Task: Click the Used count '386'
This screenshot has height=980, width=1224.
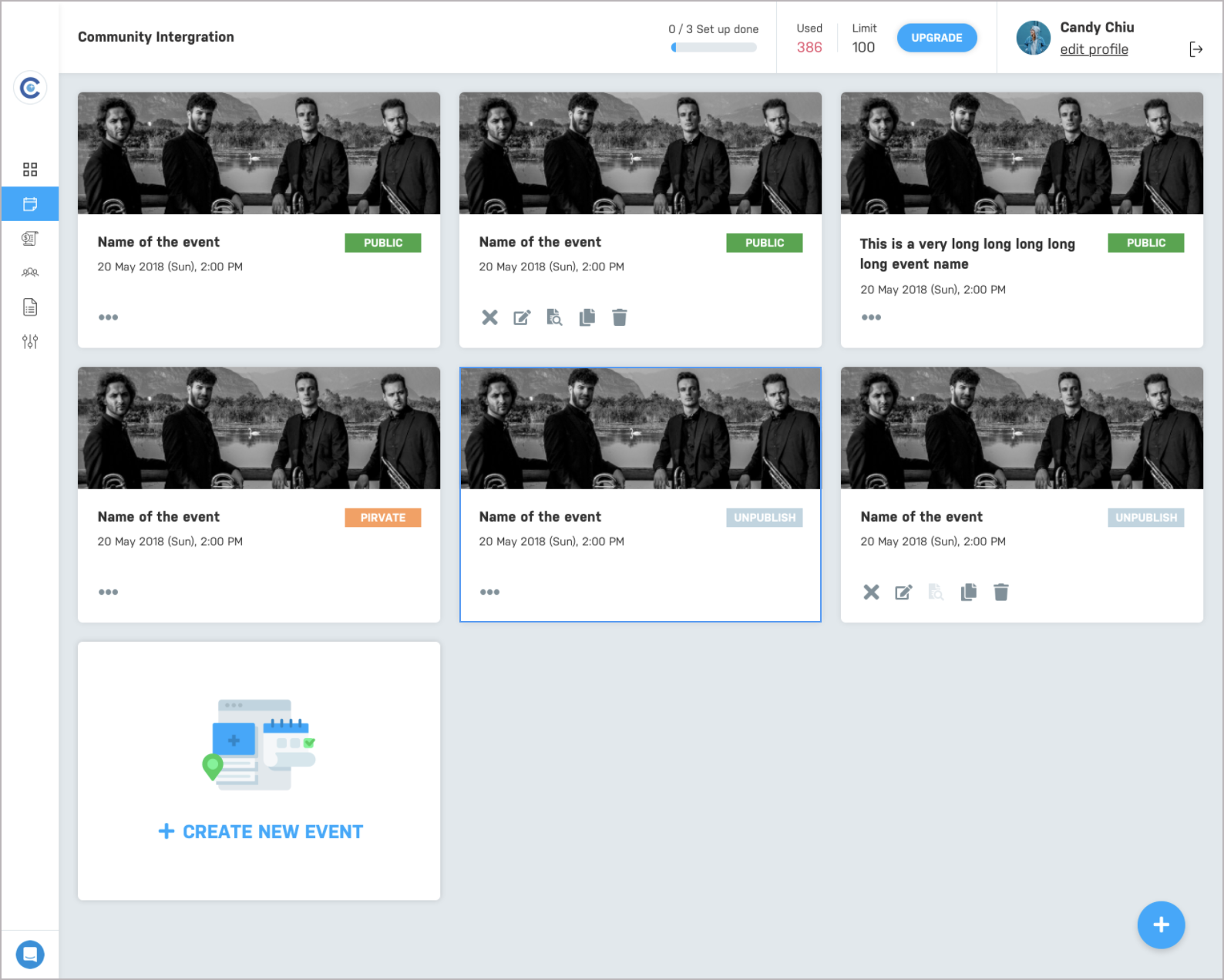Action: point(809,48)
